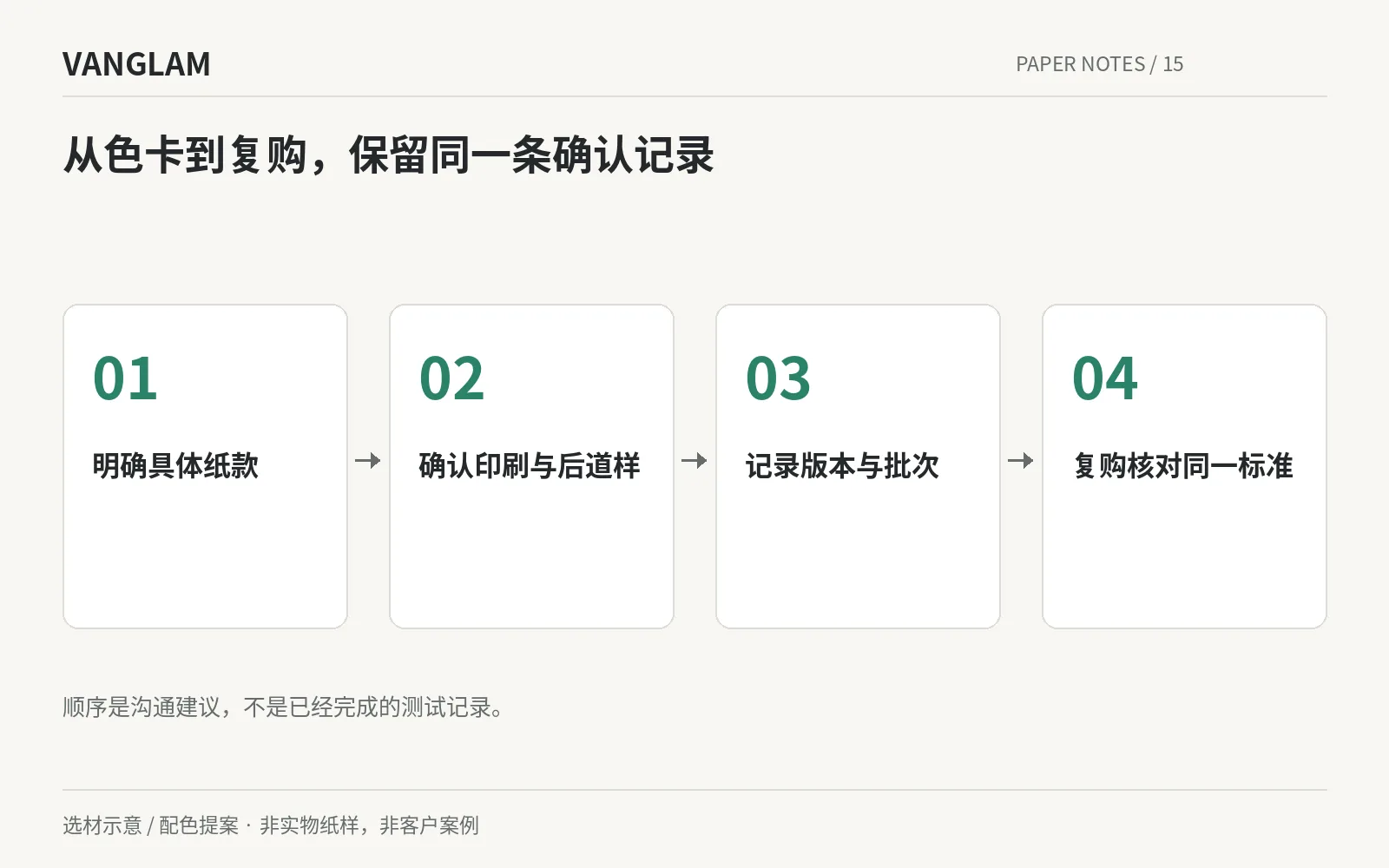This screenshot has width=1389, height=868.
Task: Click arrow between step 03 and 04
Action: 1021,461
